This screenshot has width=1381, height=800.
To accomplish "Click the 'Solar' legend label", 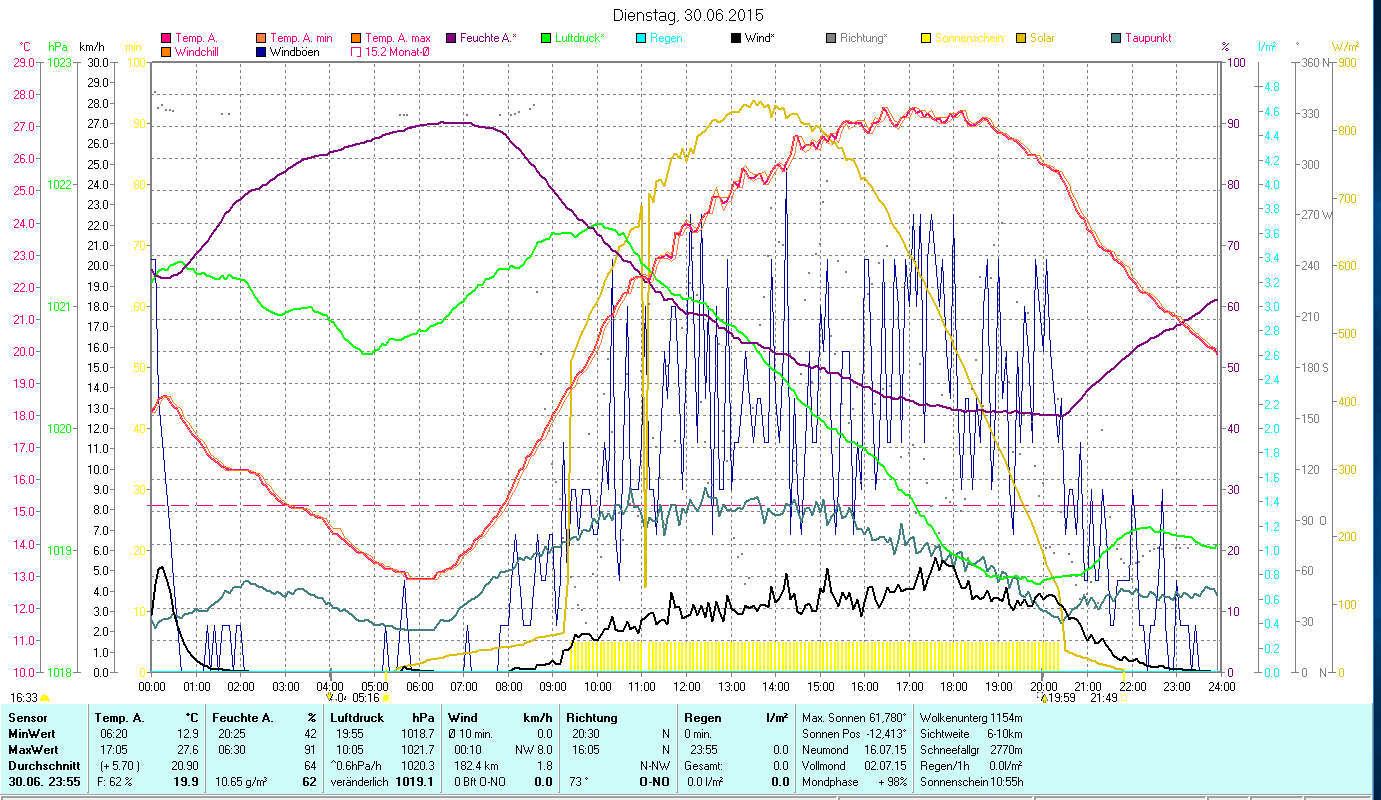I will coord(1042,38).
